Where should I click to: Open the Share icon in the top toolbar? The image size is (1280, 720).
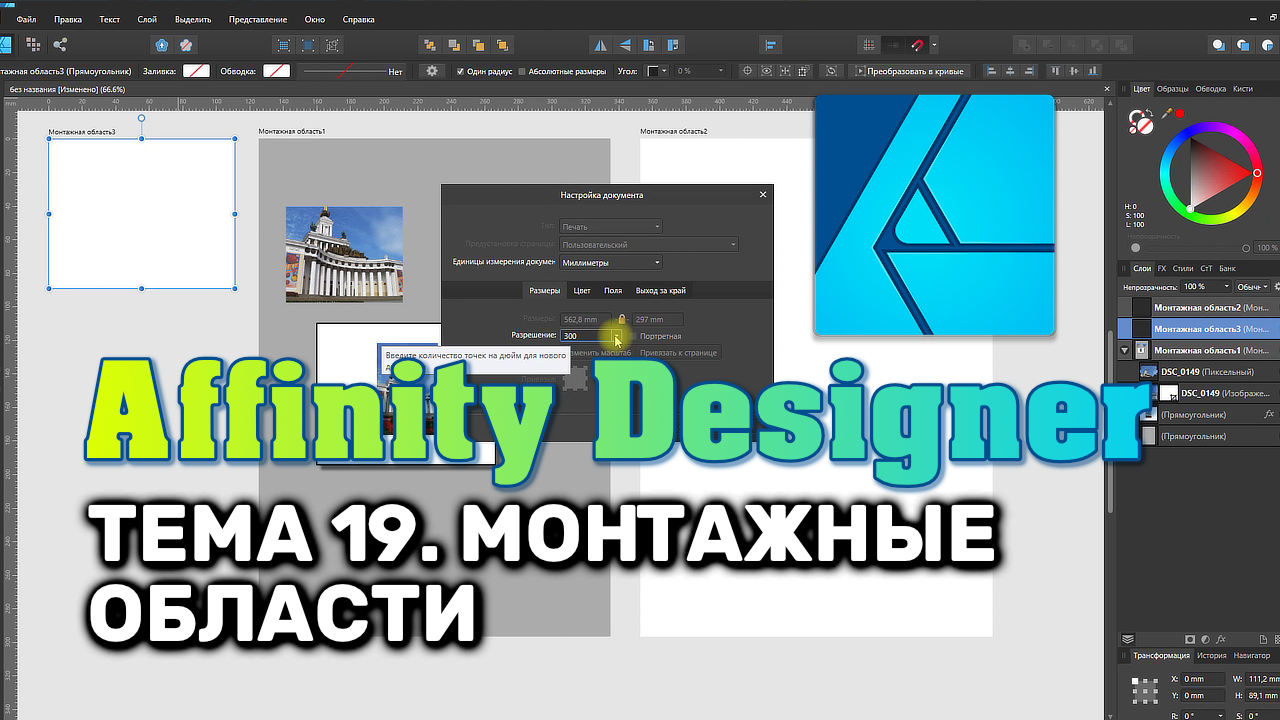click(x=60, y=44)
